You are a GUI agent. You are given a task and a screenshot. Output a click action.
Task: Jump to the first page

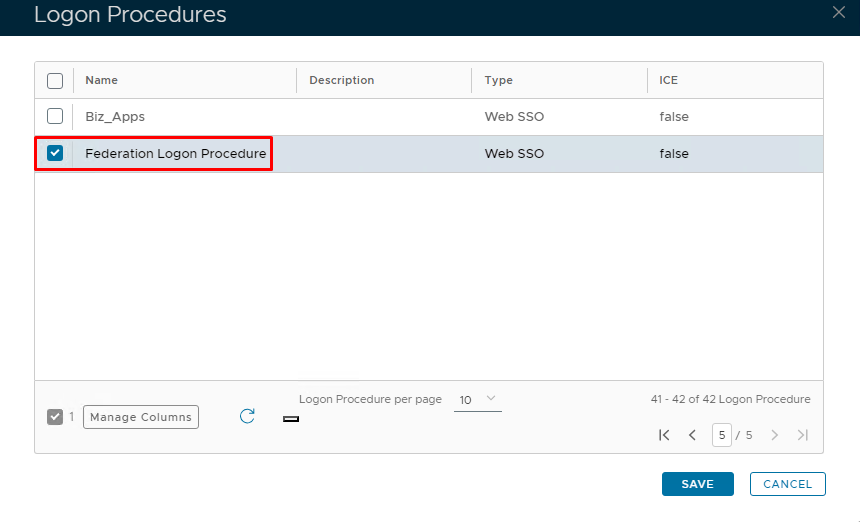(664, 435)
